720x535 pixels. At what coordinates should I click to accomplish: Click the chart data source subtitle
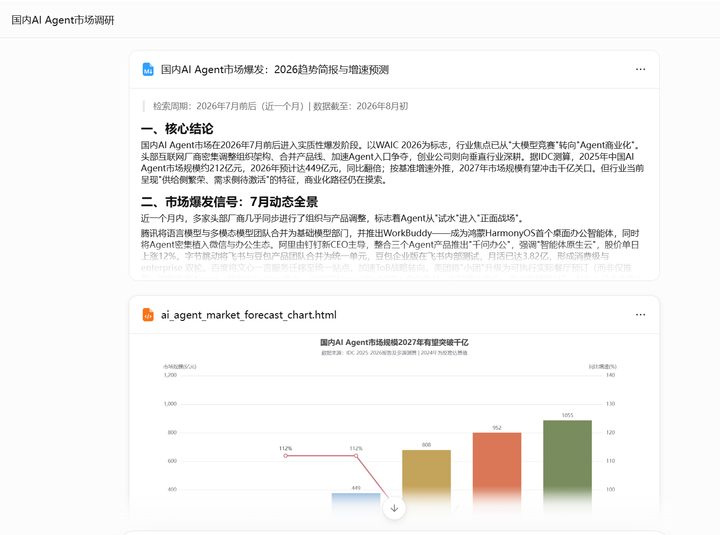click(394, 353)
